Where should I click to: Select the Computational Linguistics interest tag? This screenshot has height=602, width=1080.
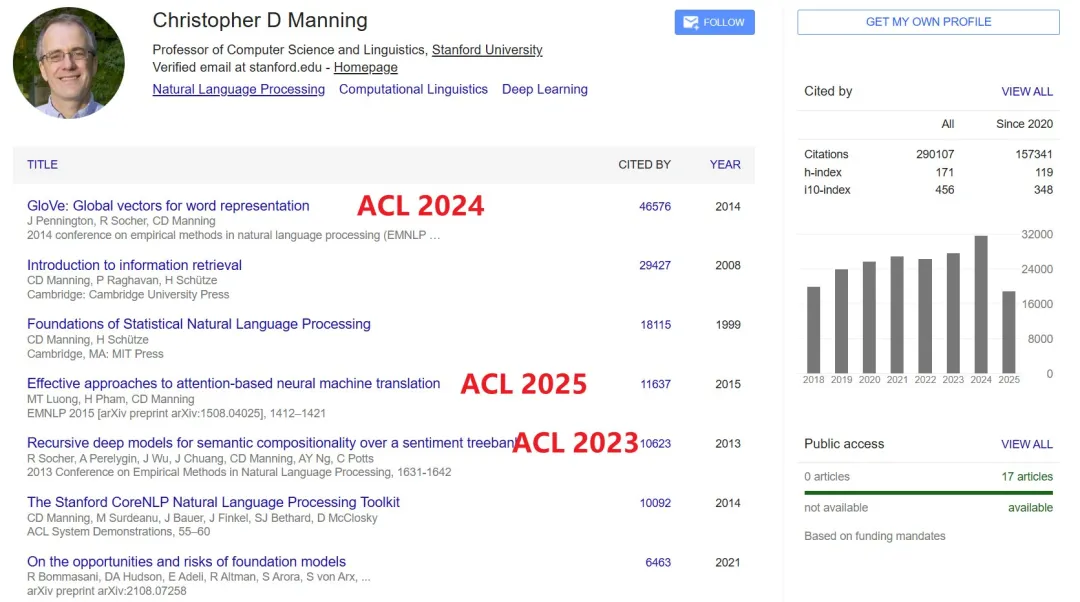coord(413,89)
